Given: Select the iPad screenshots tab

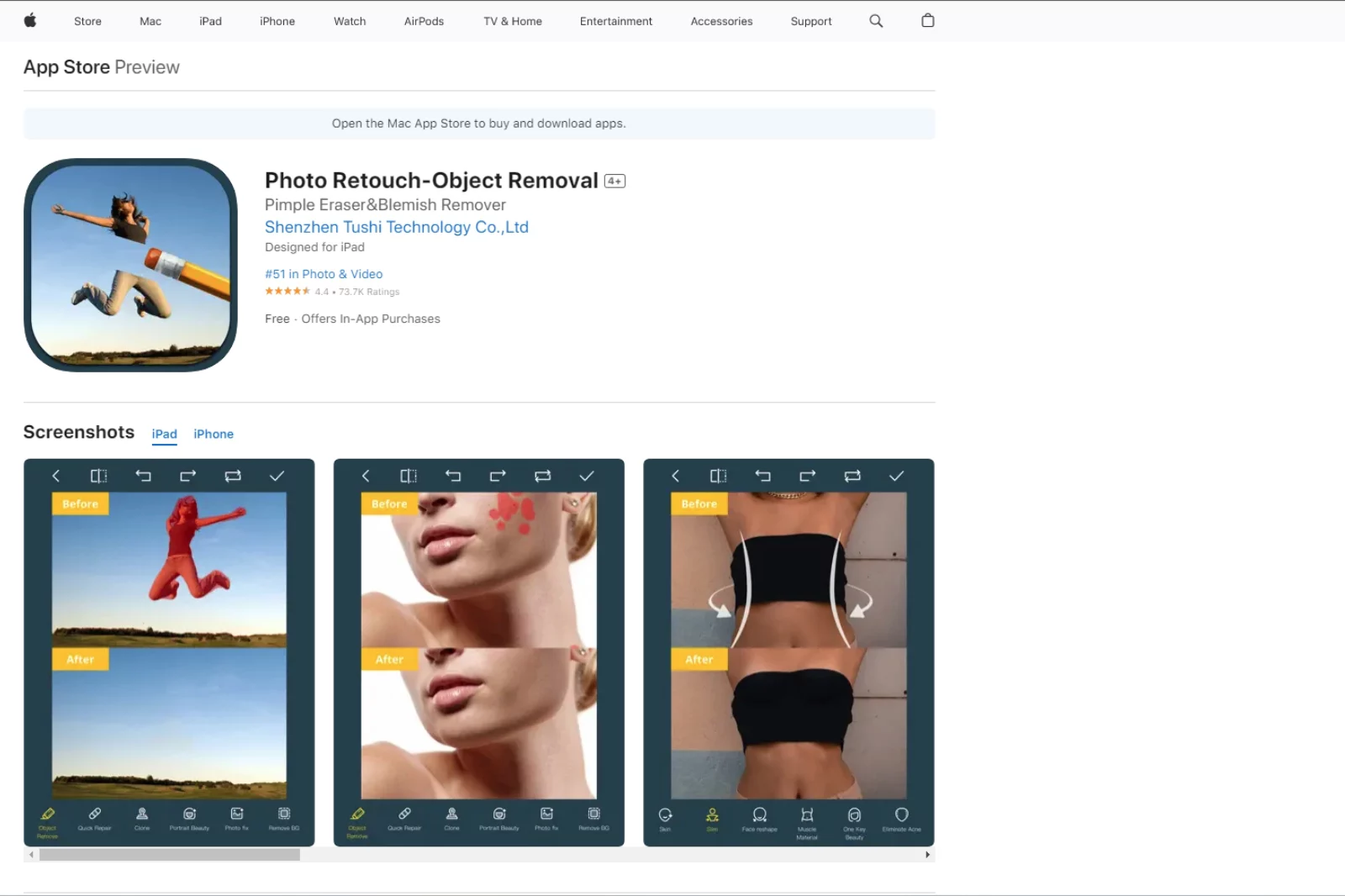Looking at the screenshot, I should [165, 434].
